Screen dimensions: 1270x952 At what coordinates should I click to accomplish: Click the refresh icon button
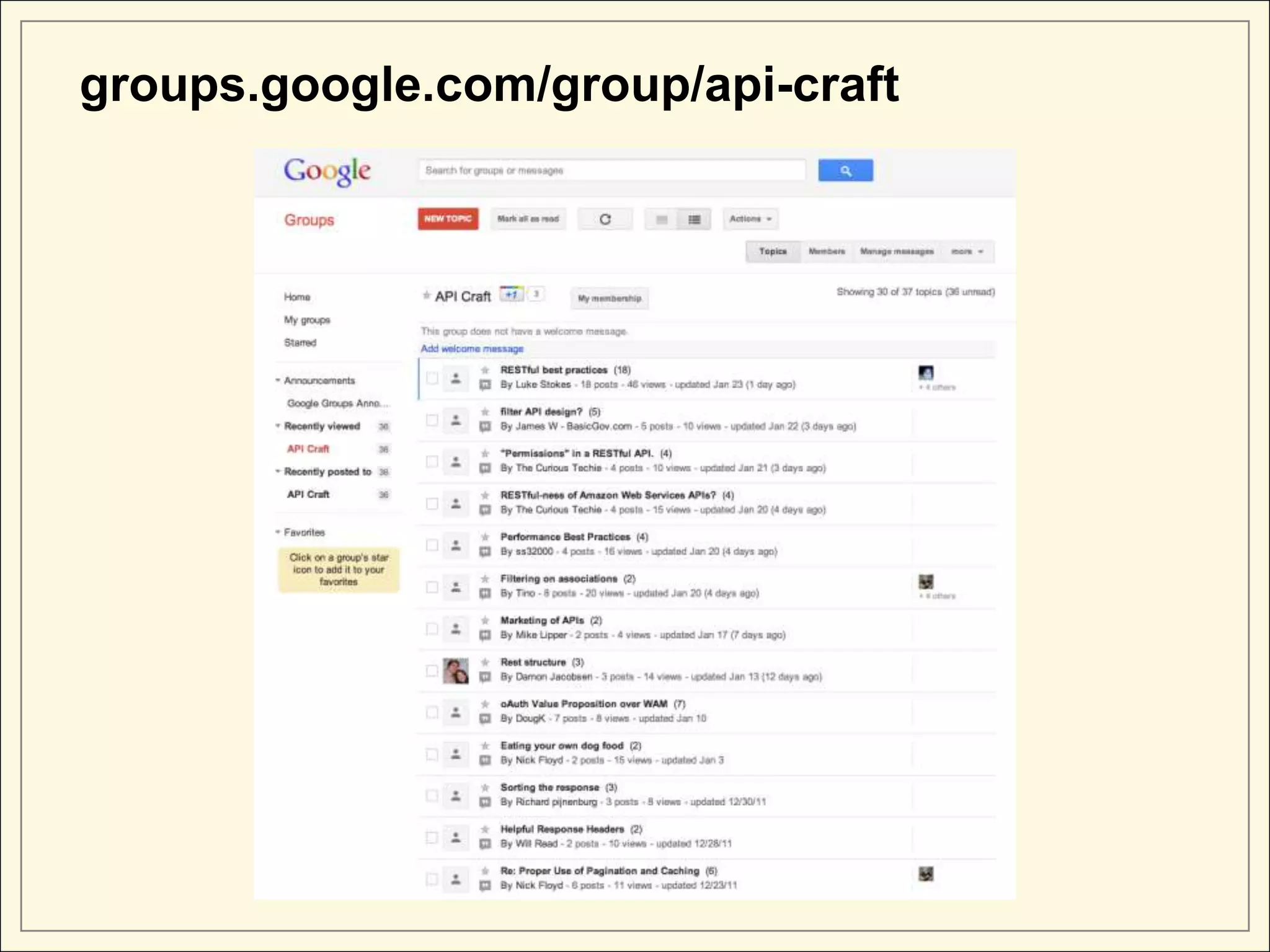[605, 219]
